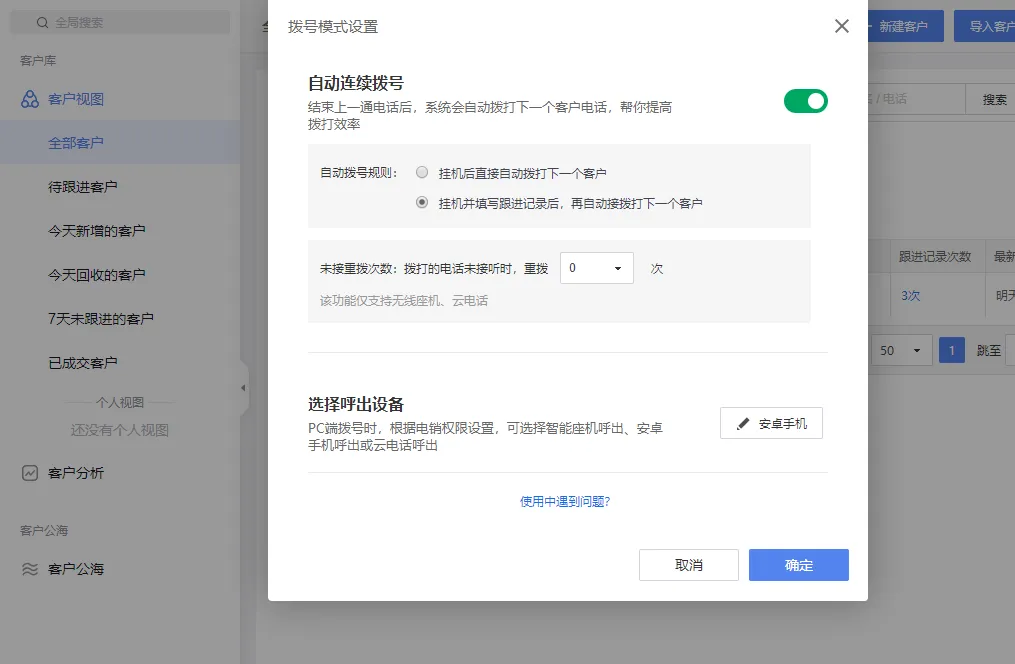Click the 新建客户 button behind the dialog

click(x=905, y=27)
